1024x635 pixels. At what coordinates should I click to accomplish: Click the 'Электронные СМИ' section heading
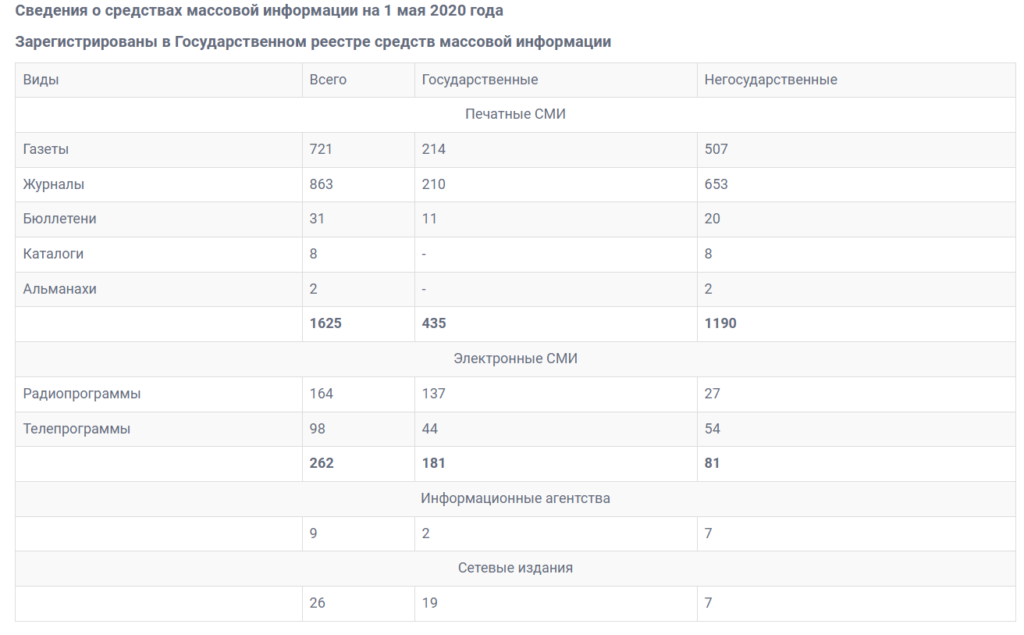point(515,359)
